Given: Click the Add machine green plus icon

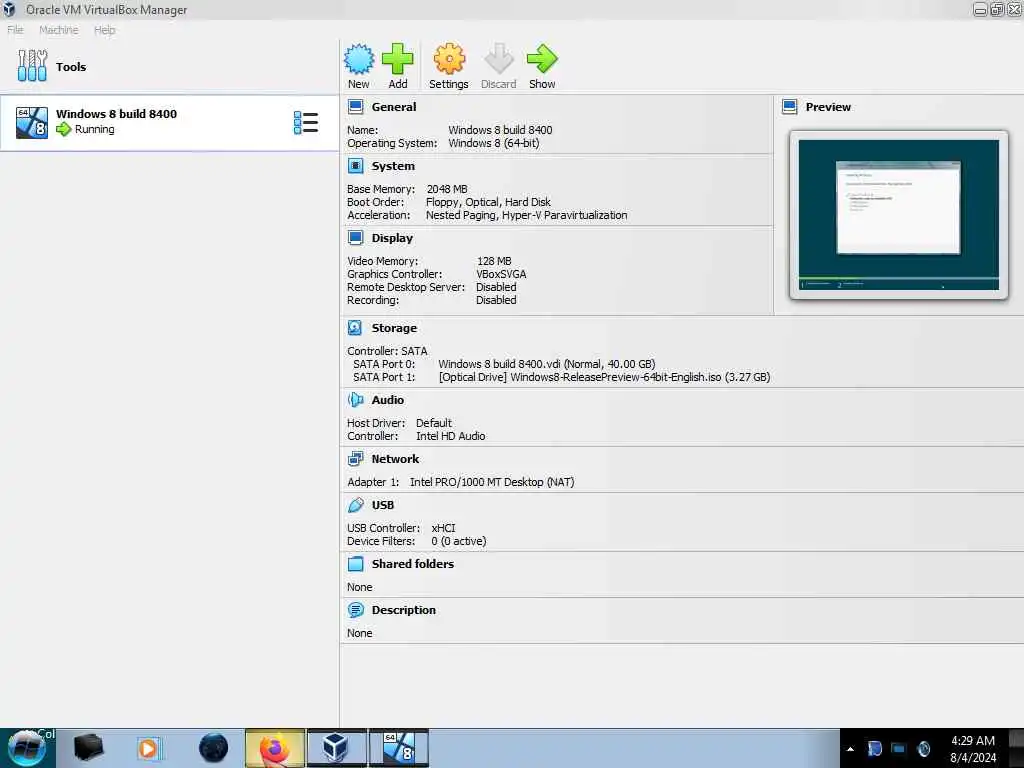Looking at the screenshot, I should click(397, 59).
